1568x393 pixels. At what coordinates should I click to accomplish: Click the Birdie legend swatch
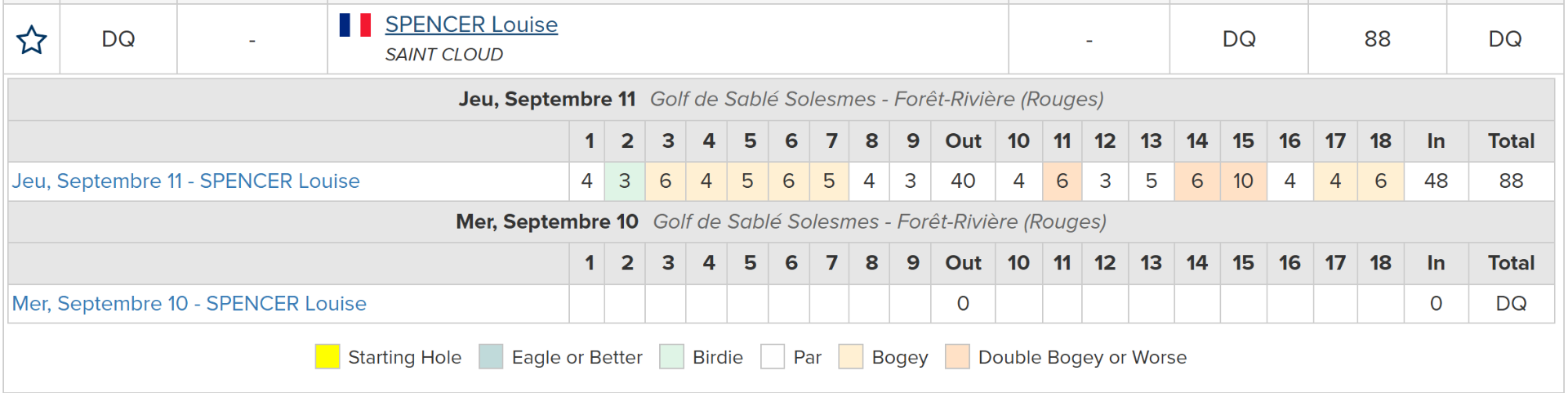tap(671, 357)
